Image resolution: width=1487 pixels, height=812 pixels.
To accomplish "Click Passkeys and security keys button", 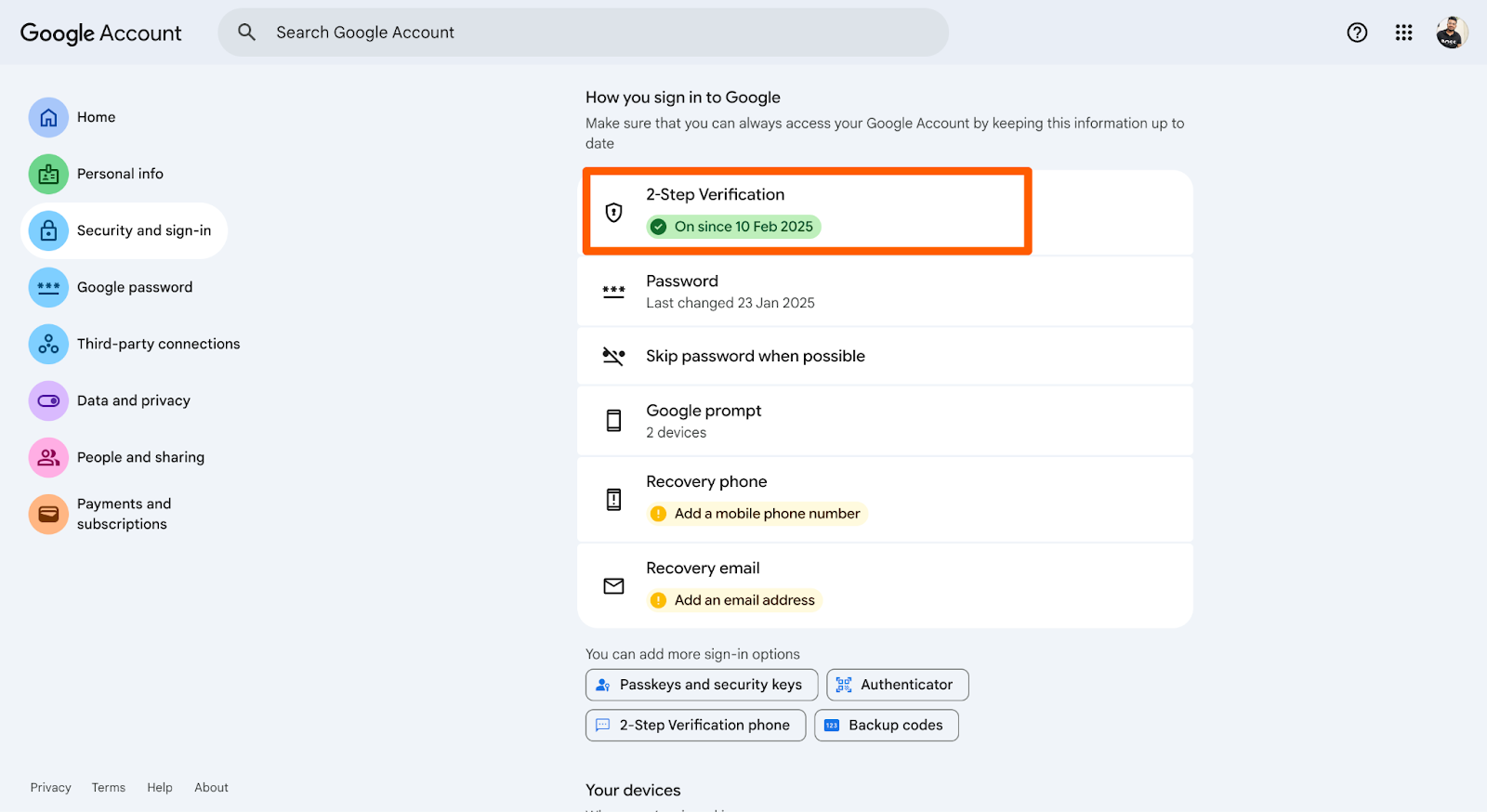I will coord(702,685).
